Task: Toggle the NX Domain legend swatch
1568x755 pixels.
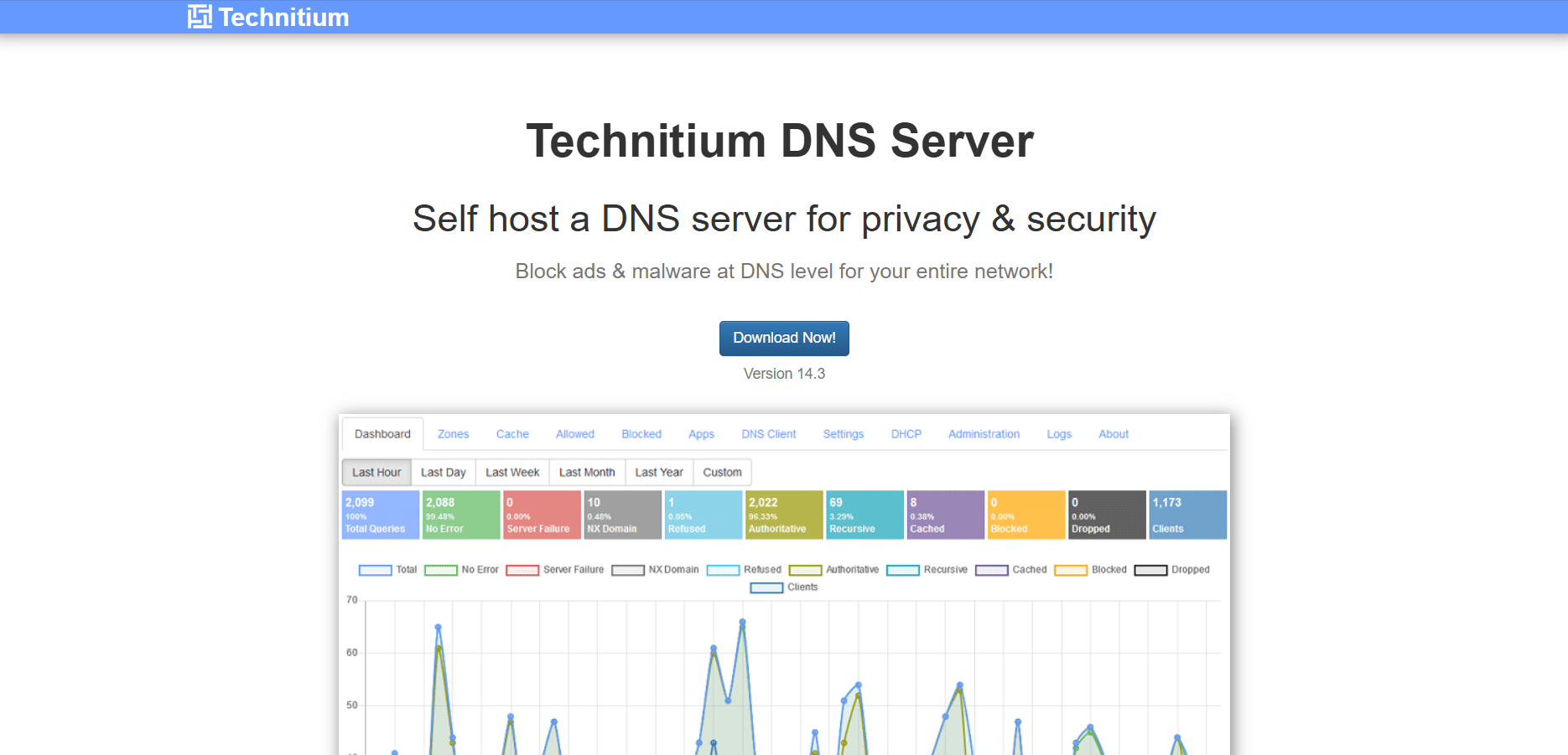Action: click(x=628, y=570)
